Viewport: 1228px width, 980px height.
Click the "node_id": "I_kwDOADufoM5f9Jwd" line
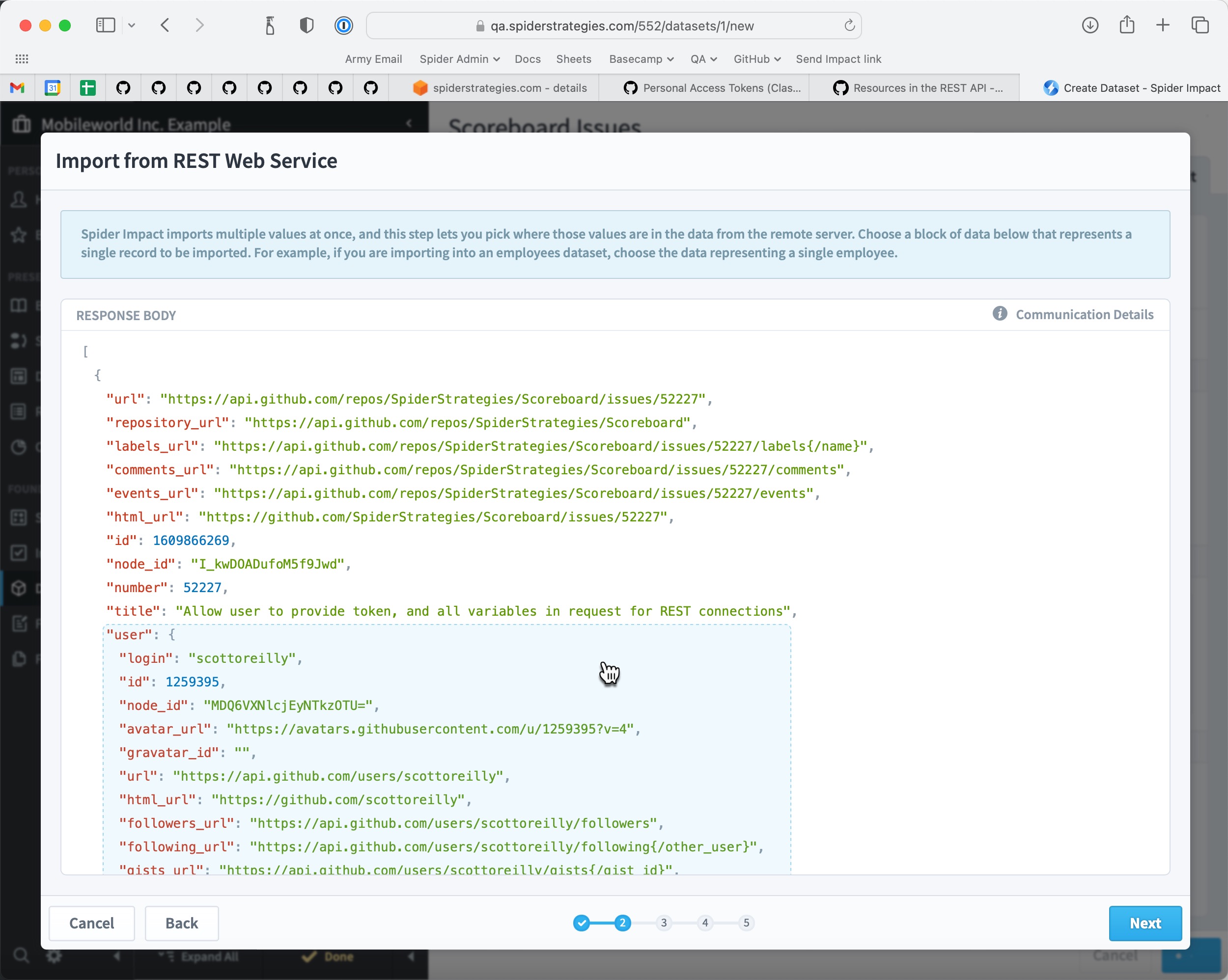tap(229, 564)
